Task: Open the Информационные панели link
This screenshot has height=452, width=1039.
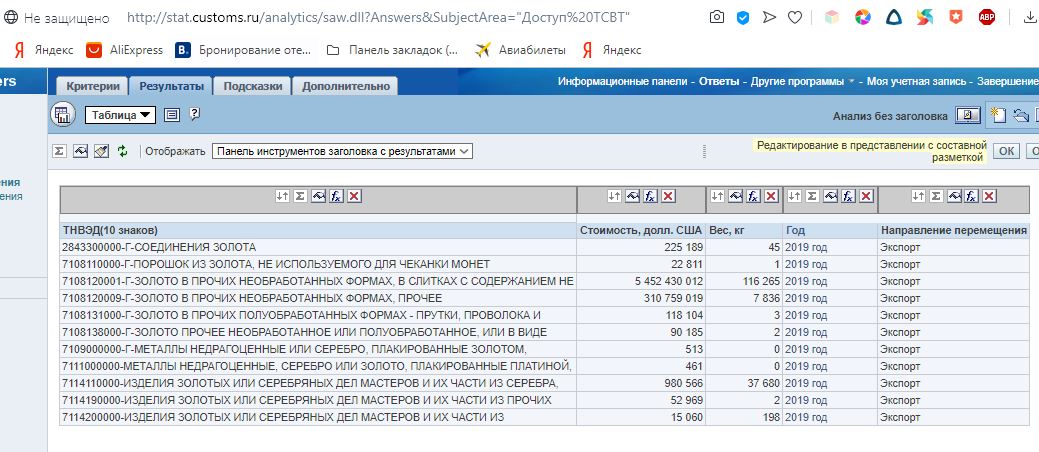Action: 622,81
